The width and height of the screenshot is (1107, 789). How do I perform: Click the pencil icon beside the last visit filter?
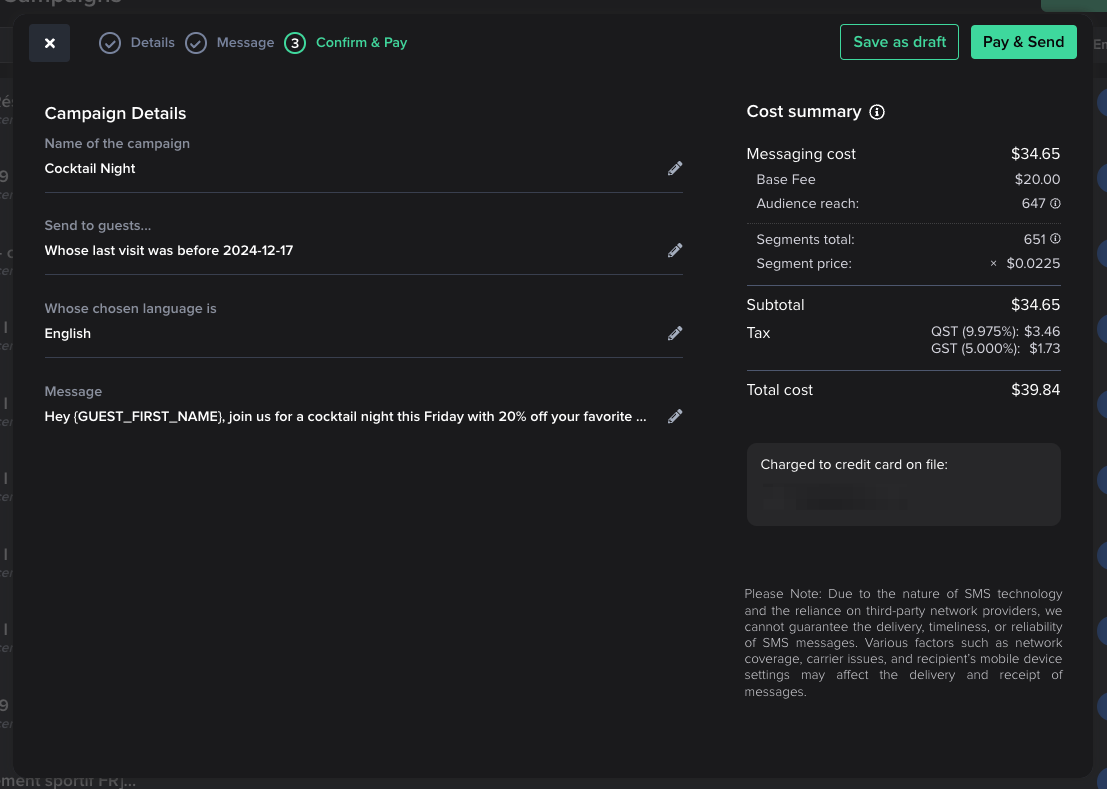pos(675,251)
